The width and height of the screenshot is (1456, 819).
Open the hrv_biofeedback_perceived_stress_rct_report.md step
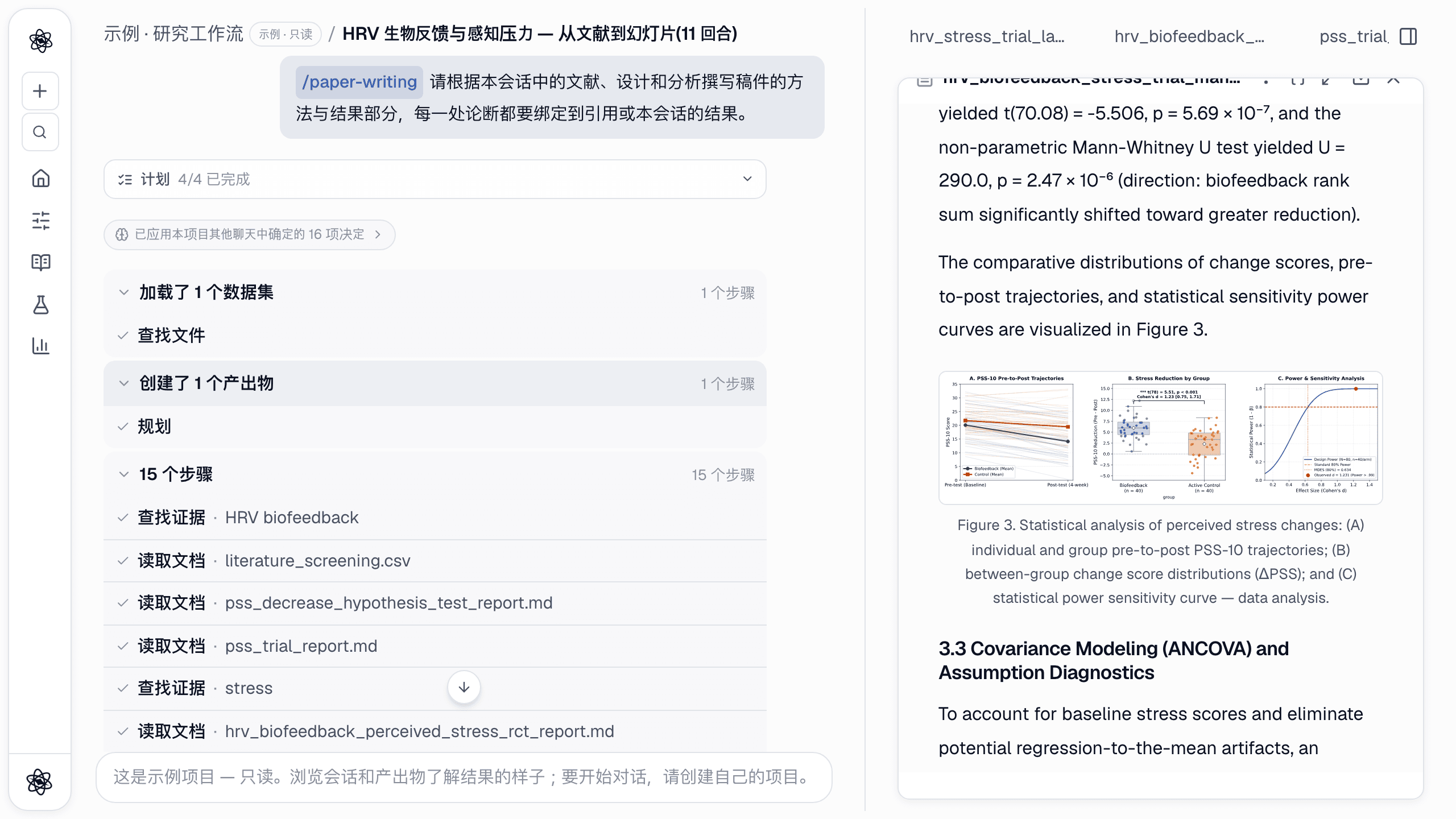435,731
